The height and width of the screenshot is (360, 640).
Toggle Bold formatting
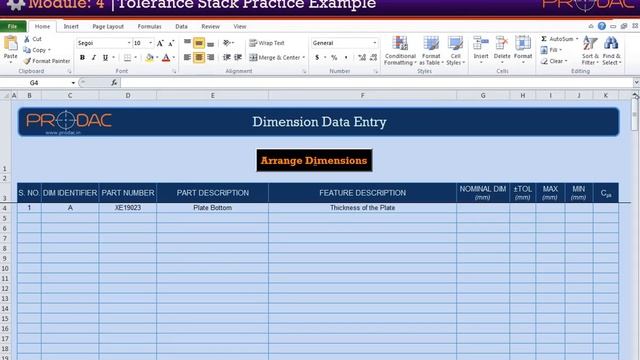point(82,58)
